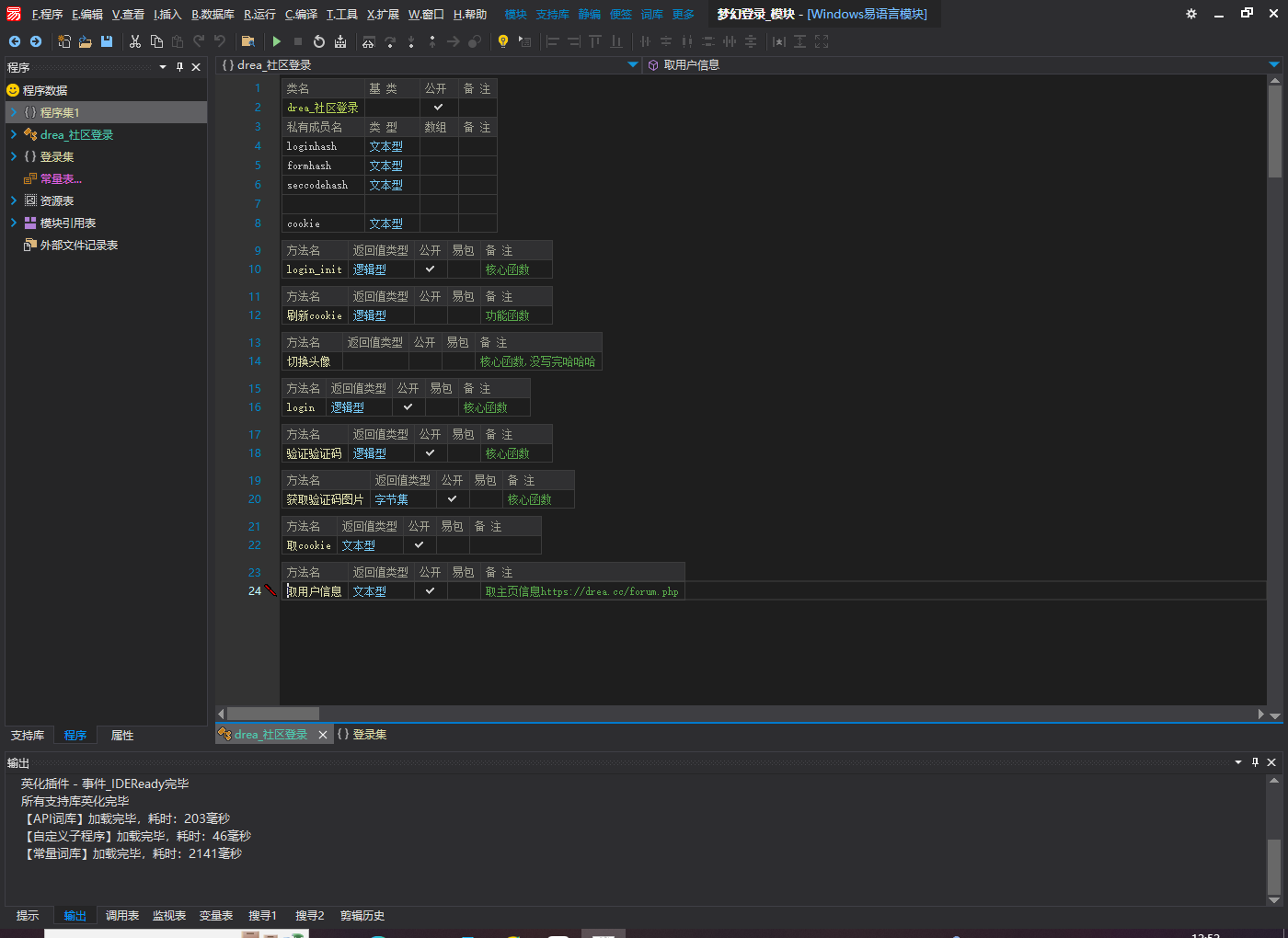
Task: Open the drea_社区登录 class dropdown arrow
Action: pyautogui.click(x=633, y=64)
